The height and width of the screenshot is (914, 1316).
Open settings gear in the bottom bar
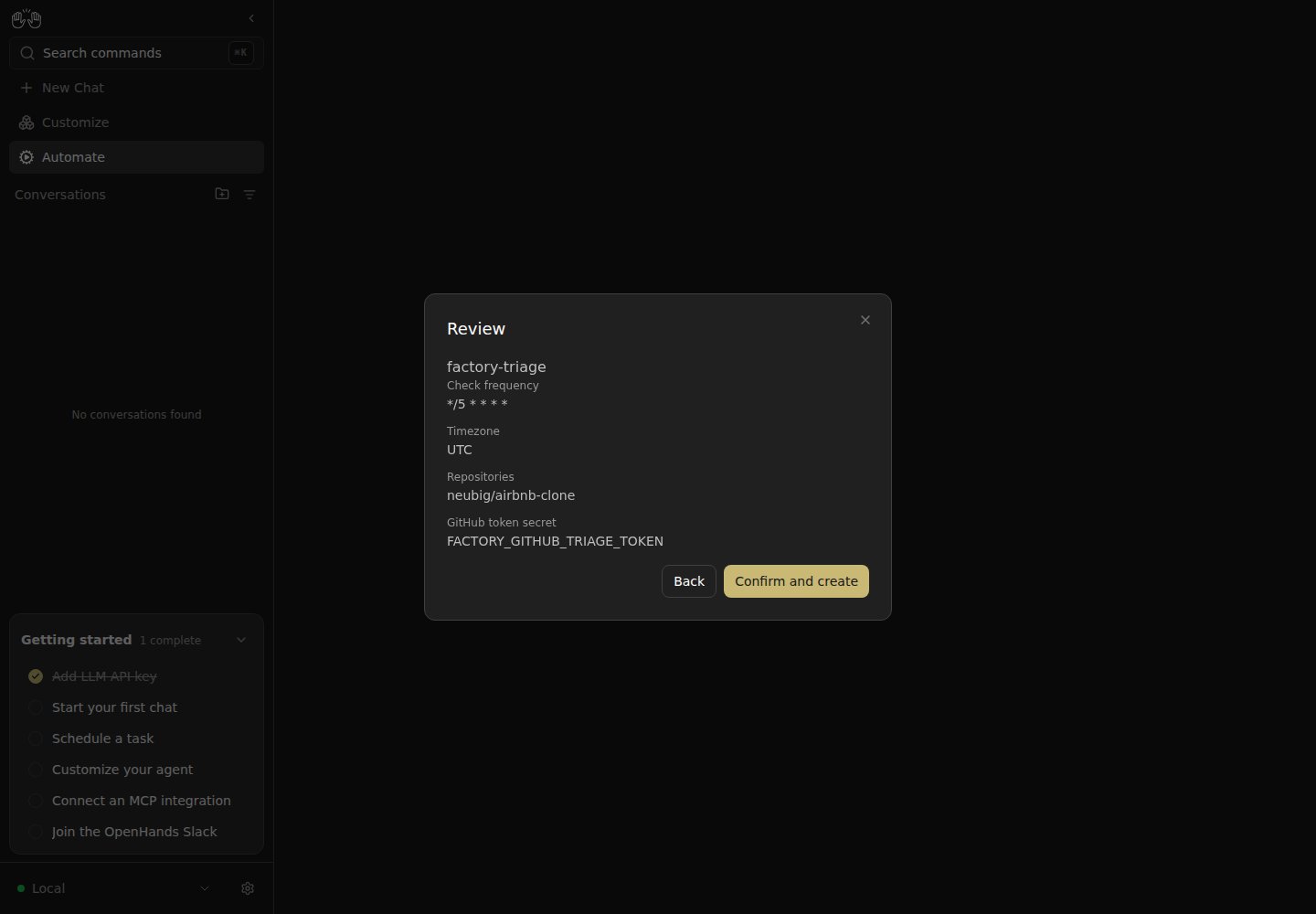tap(248, 888)
